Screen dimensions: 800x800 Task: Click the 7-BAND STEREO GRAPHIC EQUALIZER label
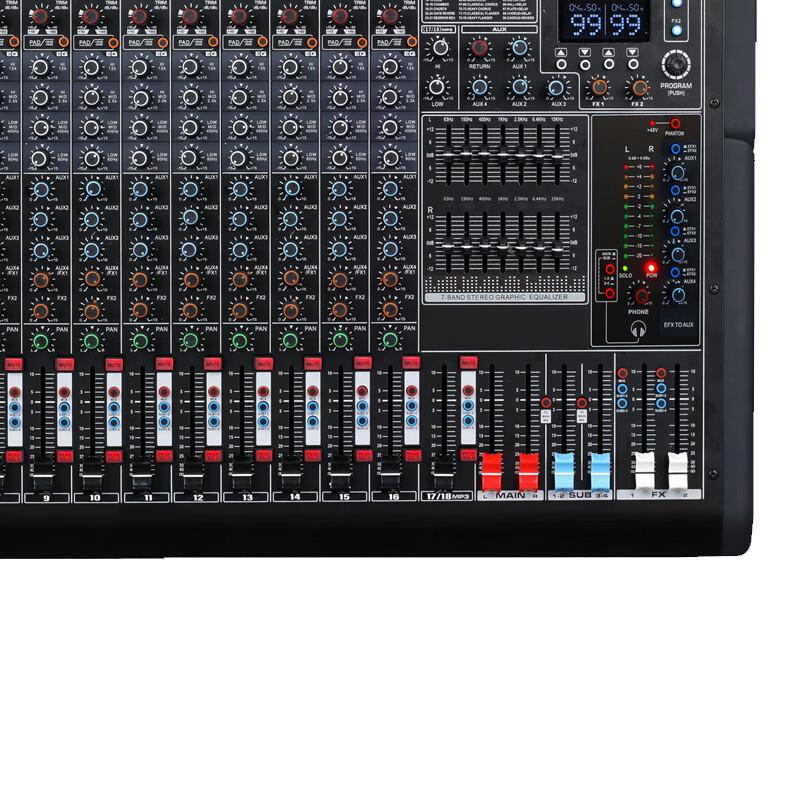[x=504, y=297]
